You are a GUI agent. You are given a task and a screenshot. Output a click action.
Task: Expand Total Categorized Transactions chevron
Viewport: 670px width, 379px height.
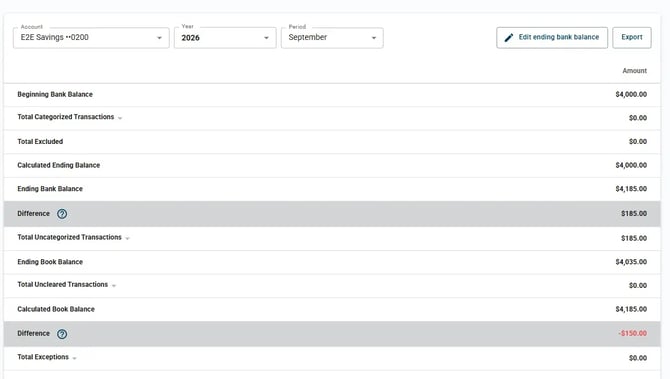120,118
